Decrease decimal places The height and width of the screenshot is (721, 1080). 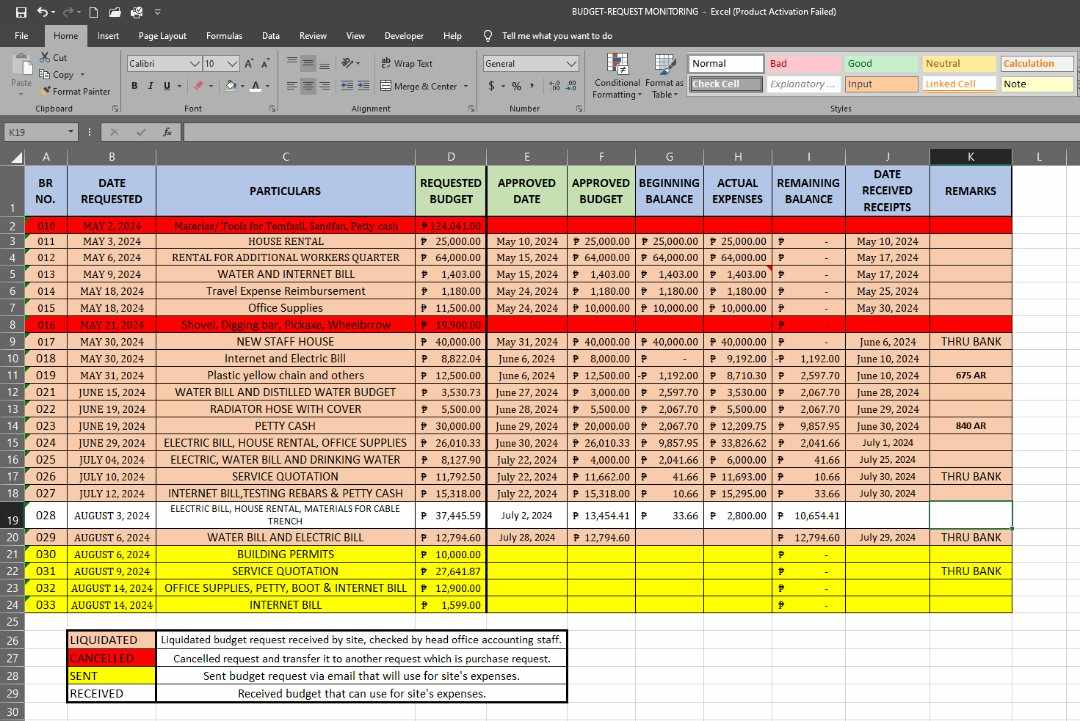click(572, 86)
